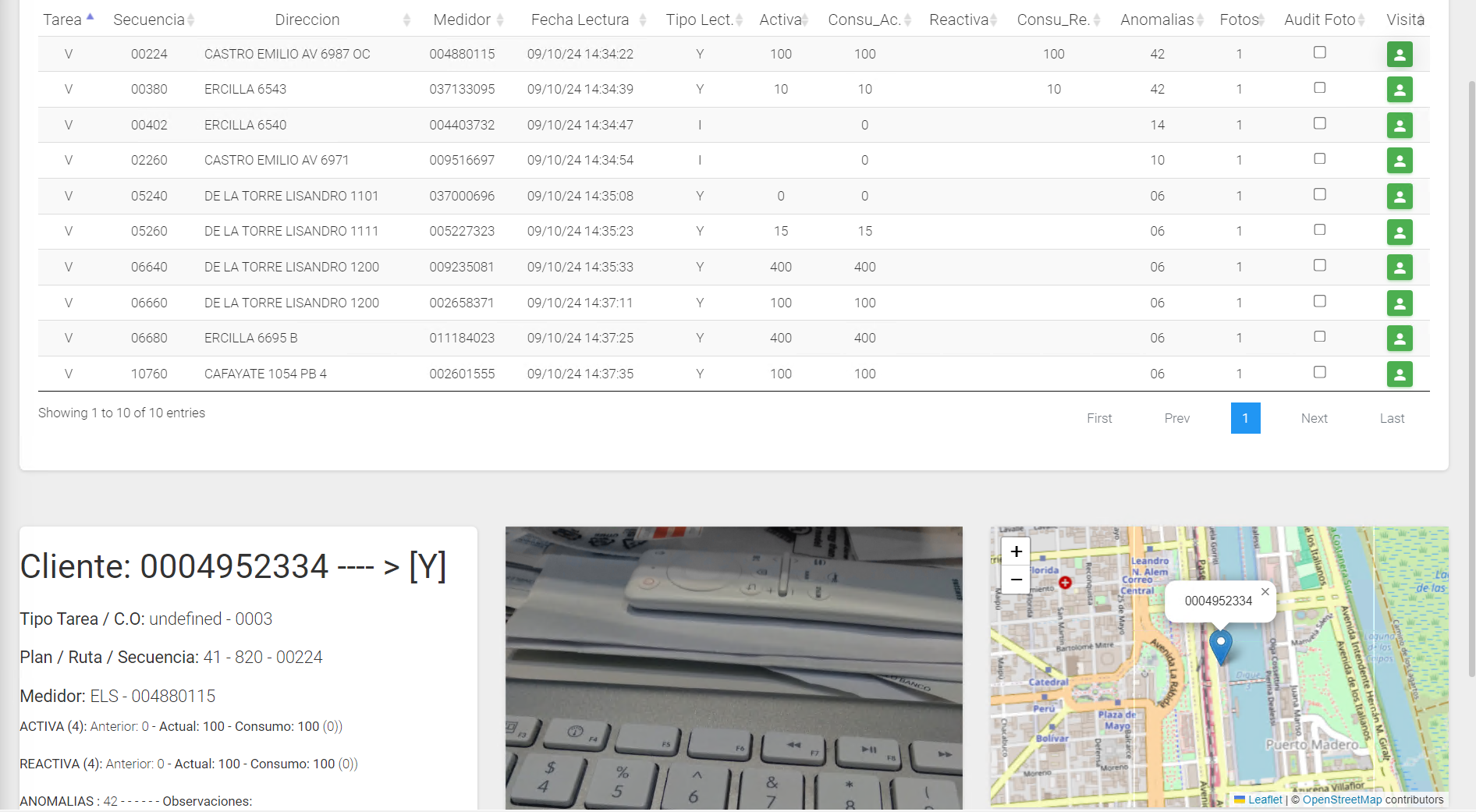Image resolution: width=1476 pixels, height=812 pixels.
Task: Select address DE LA TORRE LISANDRO 1101
Action: [291, 196]
